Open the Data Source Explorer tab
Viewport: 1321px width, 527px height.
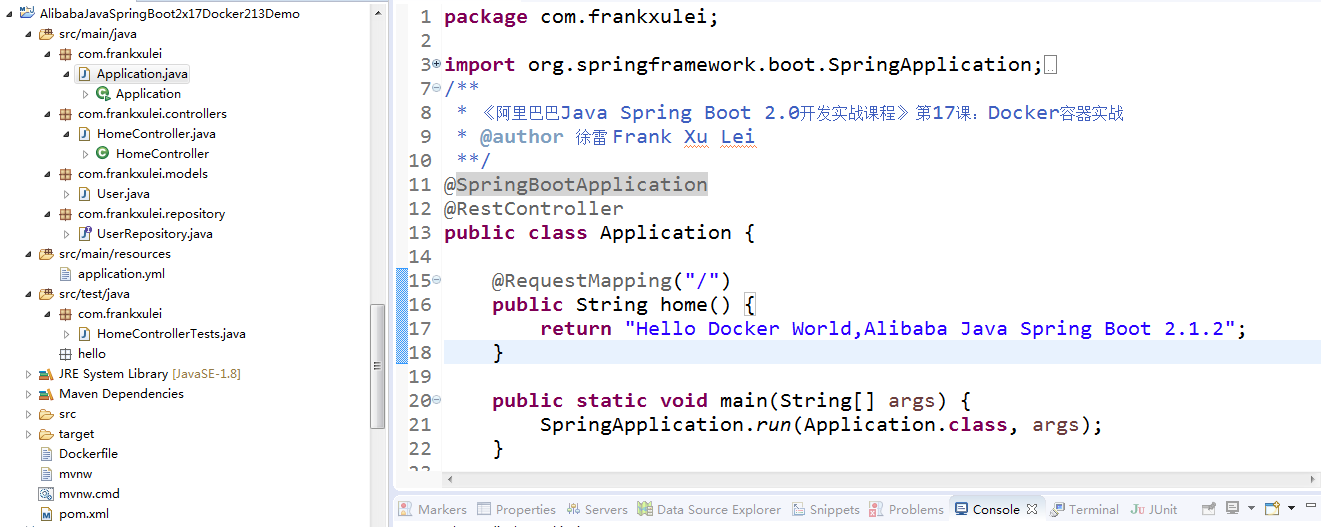[x=709, y=509]
